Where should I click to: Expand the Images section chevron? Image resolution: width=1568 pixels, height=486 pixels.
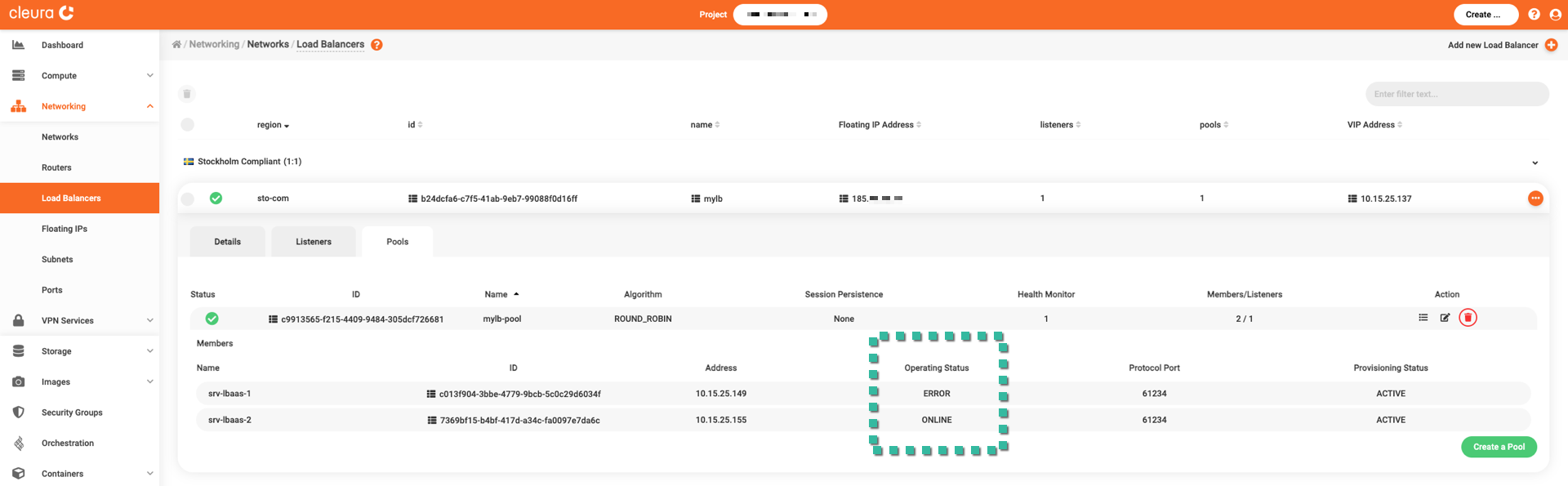tap(150, 381)
